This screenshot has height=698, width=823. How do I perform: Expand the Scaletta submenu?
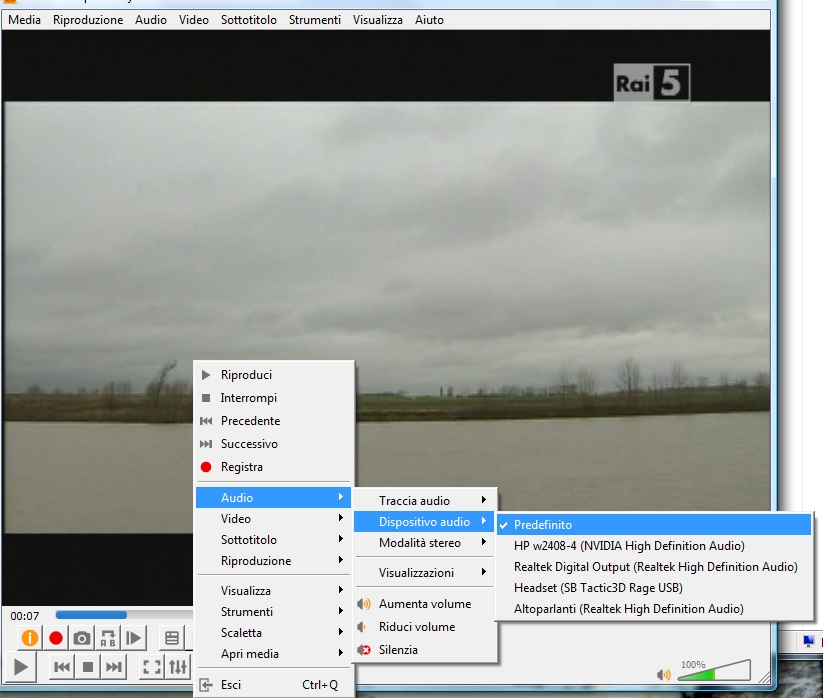(273, 632)
